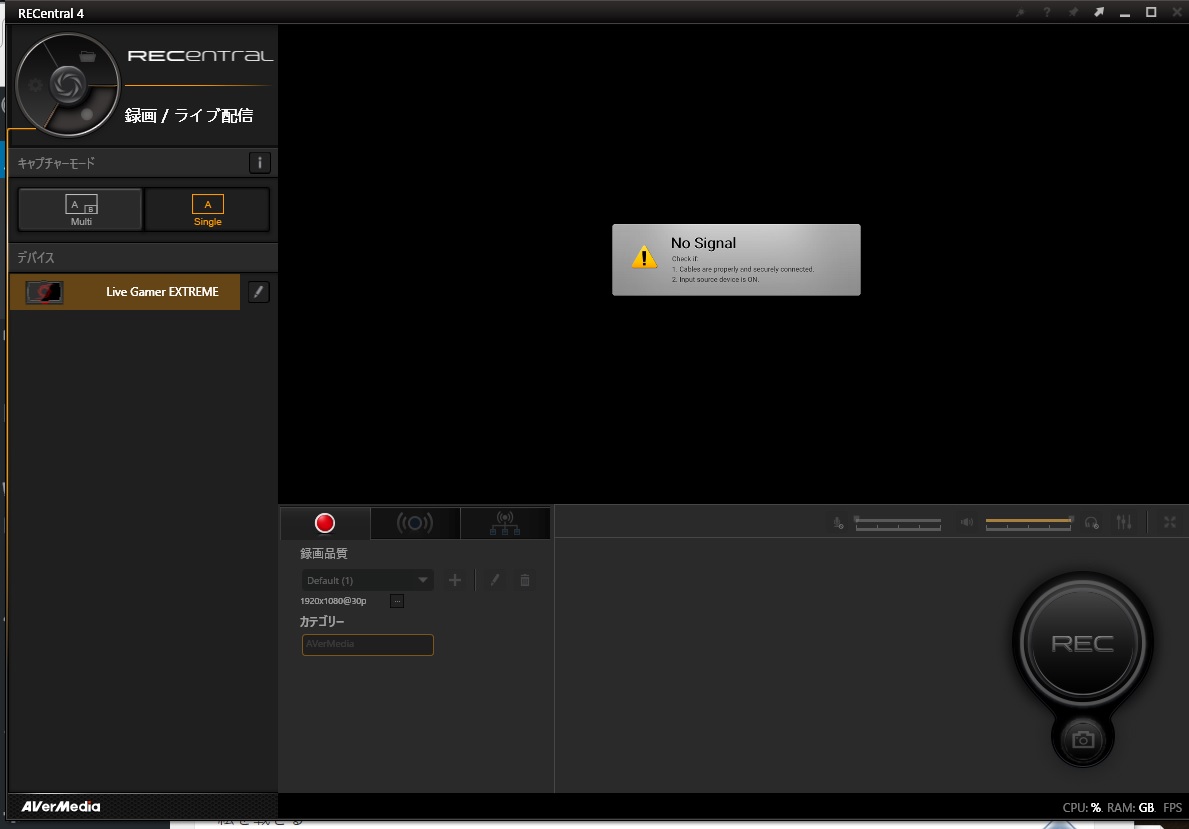
Task: Start recording with the REC button
Action: click(x=1082, y=643)
